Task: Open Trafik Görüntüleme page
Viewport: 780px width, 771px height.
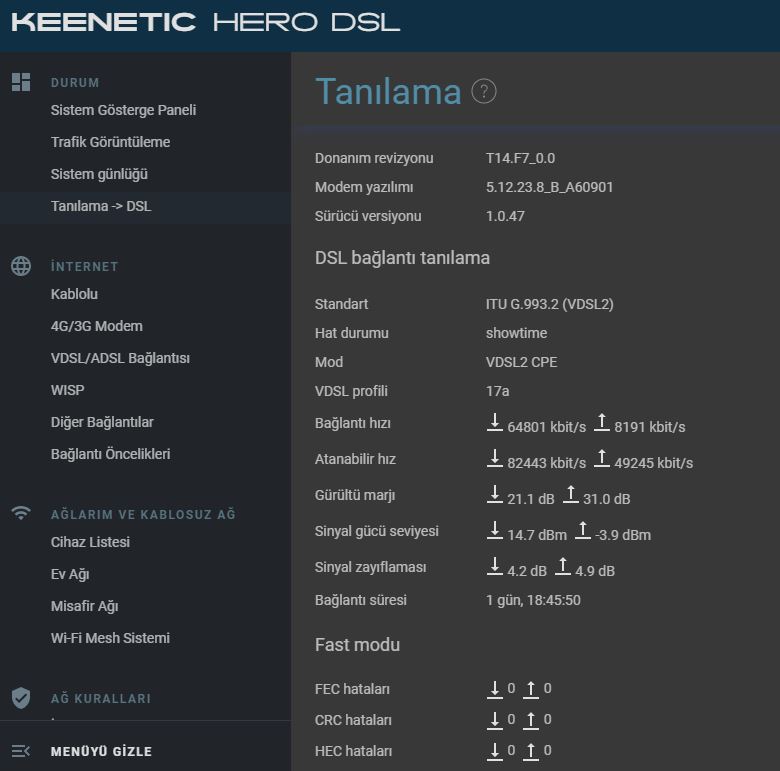Action: coord(110,142)
